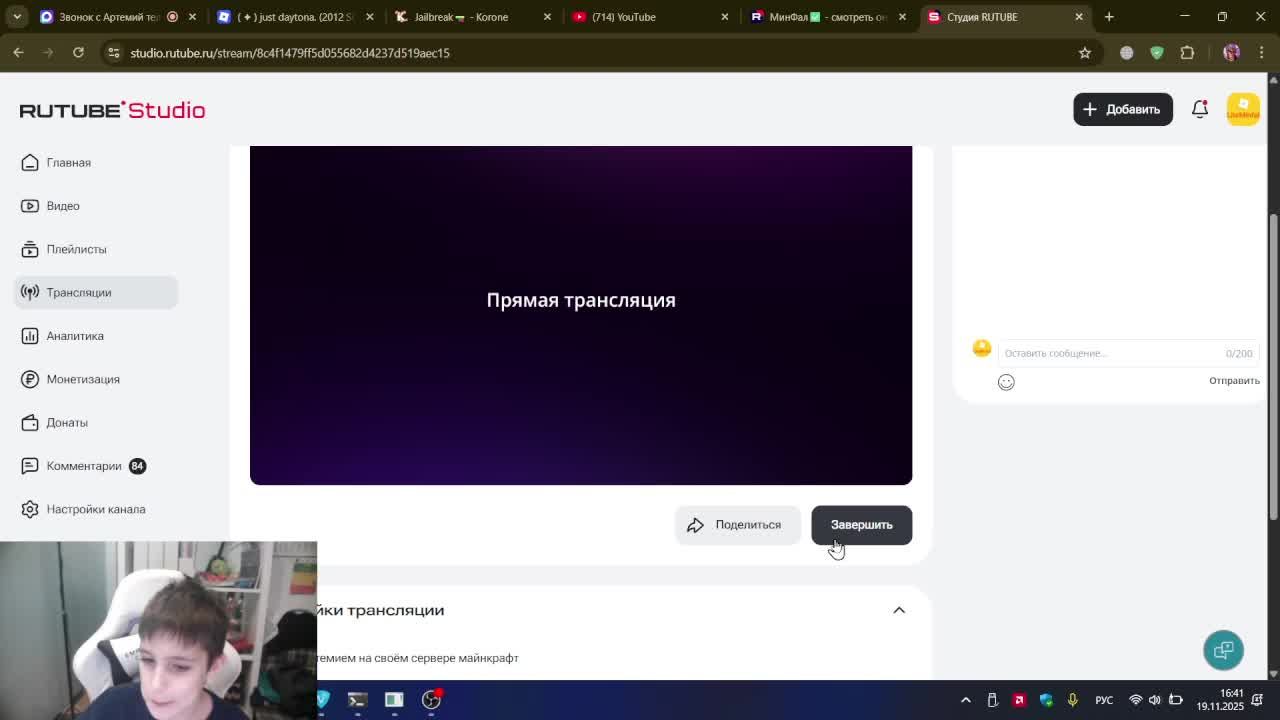This screenshot has width=1280, height=720.
Task: Open OBS Studio from the taskbar
Action: pyautogui.click(x=431, y=700)
